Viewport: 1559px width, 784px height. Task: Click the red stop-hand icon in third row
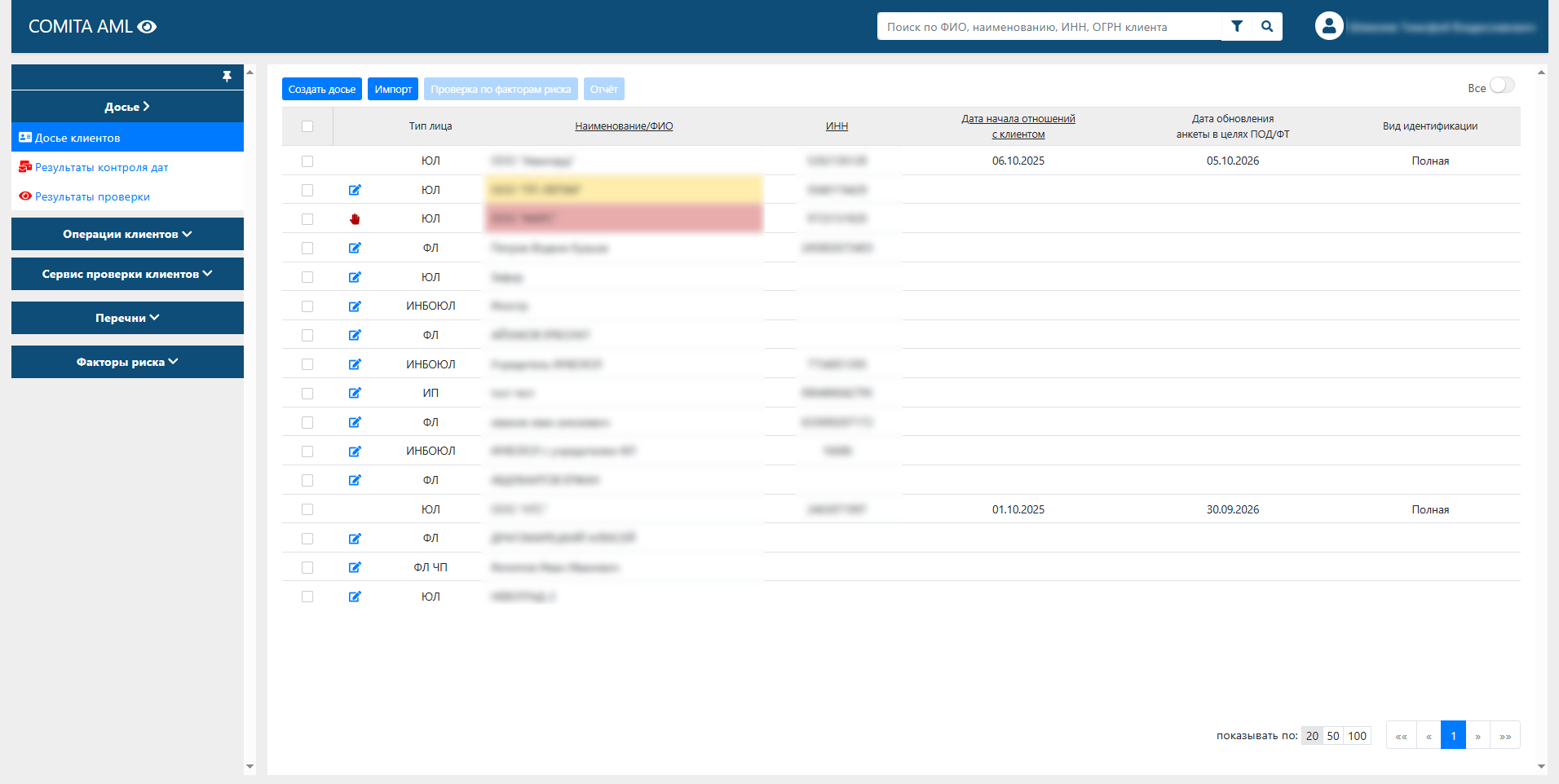coord(355,219)
